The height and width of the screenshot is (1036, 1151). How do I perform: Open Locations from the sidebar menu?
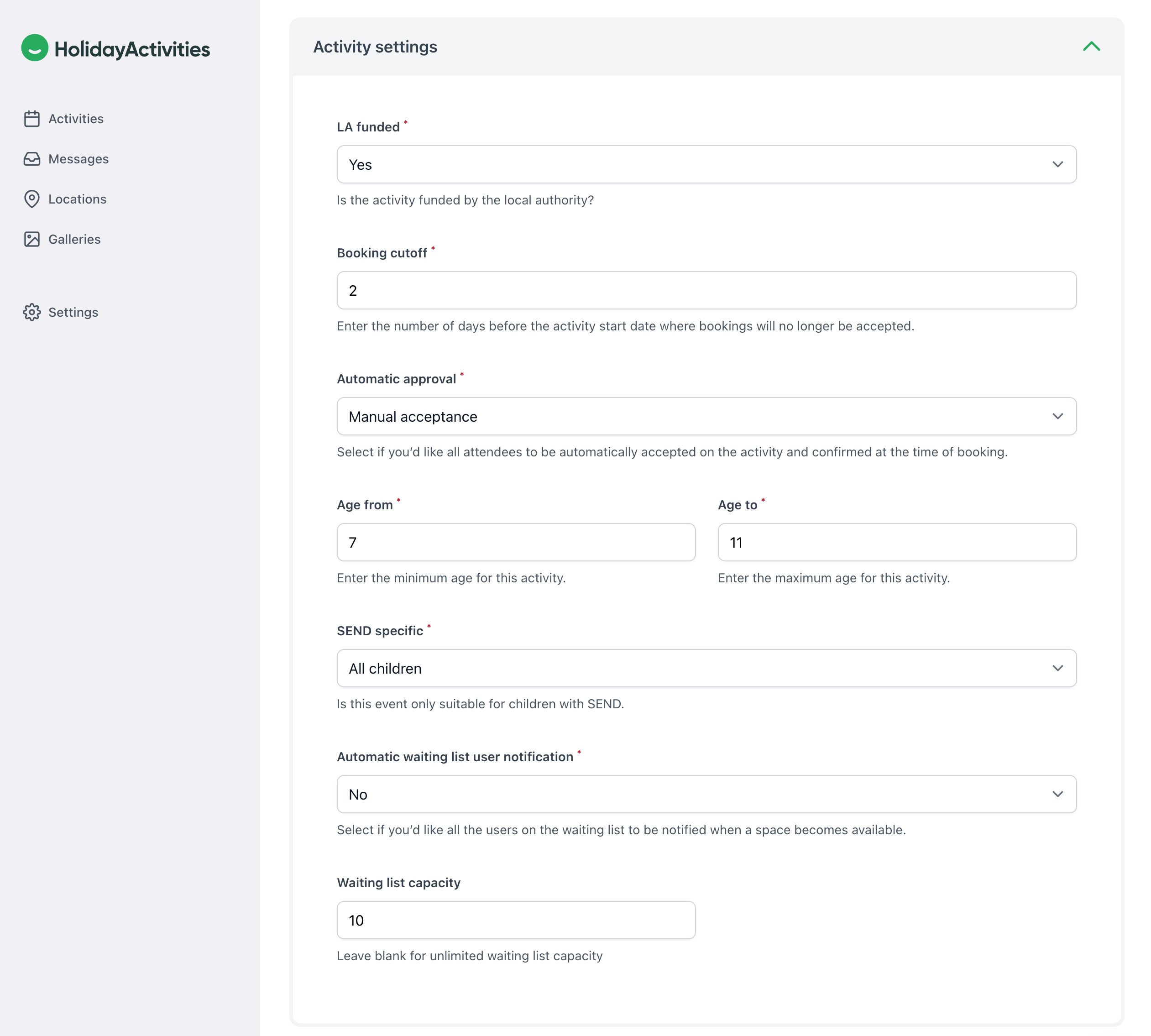(x=77, y=199)
